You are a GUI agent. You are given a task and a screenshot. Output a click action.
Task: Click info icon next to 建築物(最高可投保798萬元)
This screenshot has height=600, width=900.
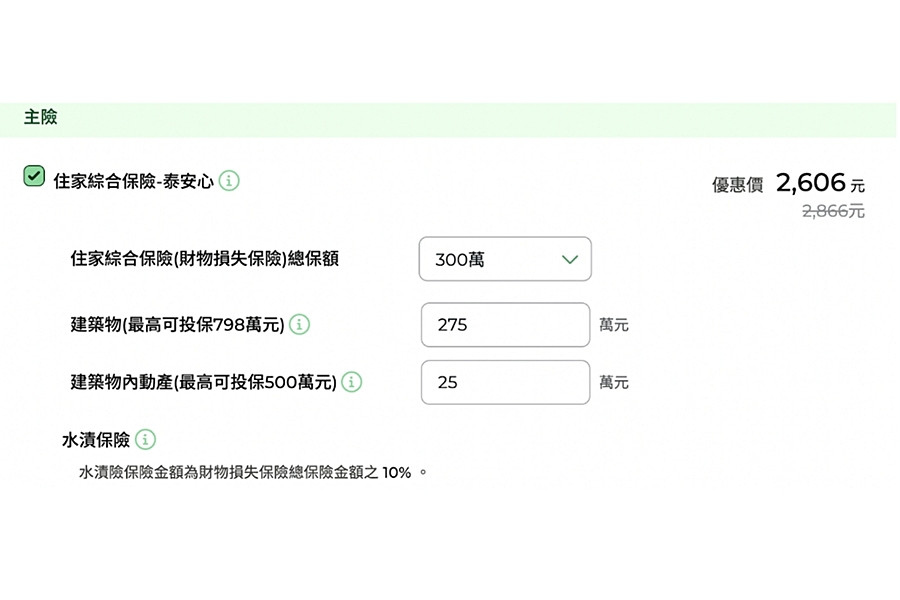click(x=299, y=324)
